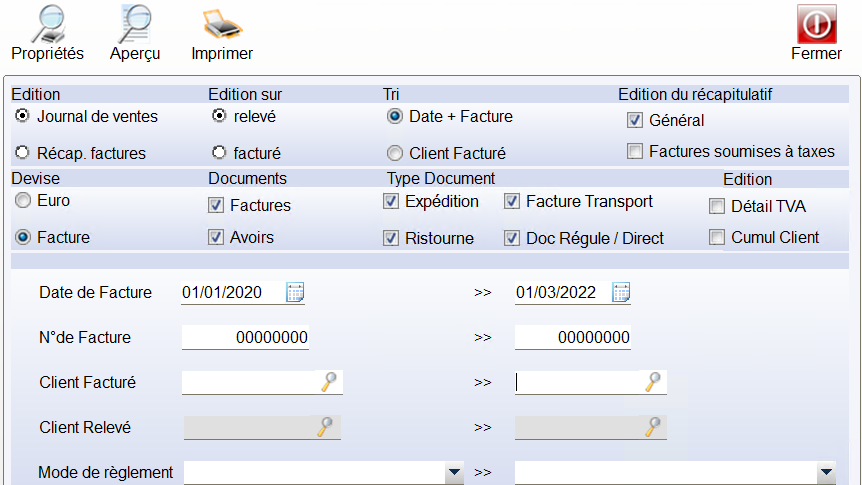Click the Imprimer printer icon
The width and height of the screenshot is (862, 485).
coord(222,23)
